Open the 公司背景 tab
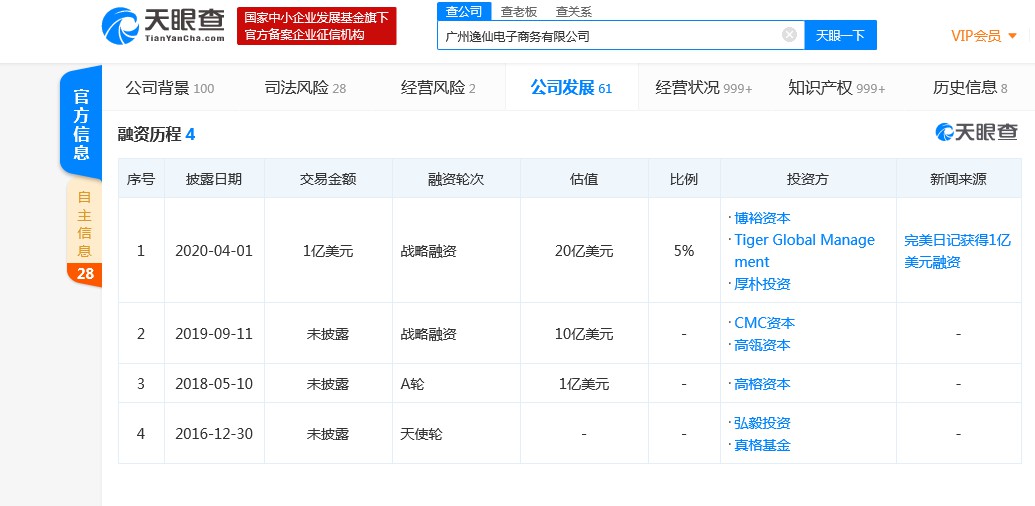Screen dimensions: 1035x506 click(x=170, y=88)
